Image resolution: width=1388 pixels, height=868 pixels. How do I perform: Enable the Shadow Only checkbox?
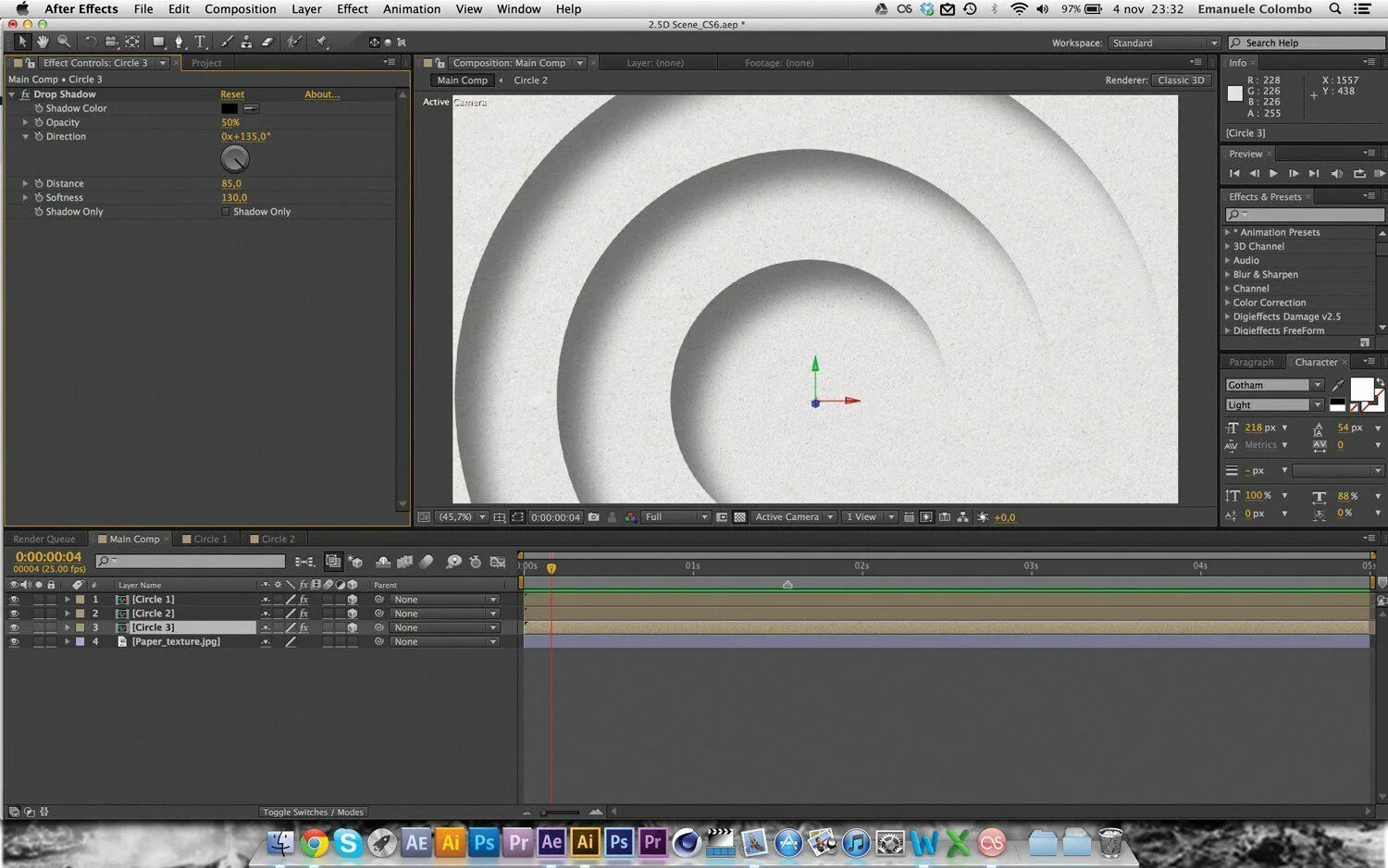[x=225, y=212]
